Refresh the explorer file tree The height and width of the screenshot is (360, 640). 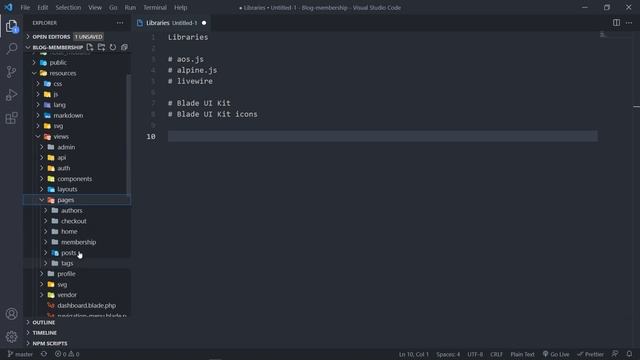coord(113,47)
